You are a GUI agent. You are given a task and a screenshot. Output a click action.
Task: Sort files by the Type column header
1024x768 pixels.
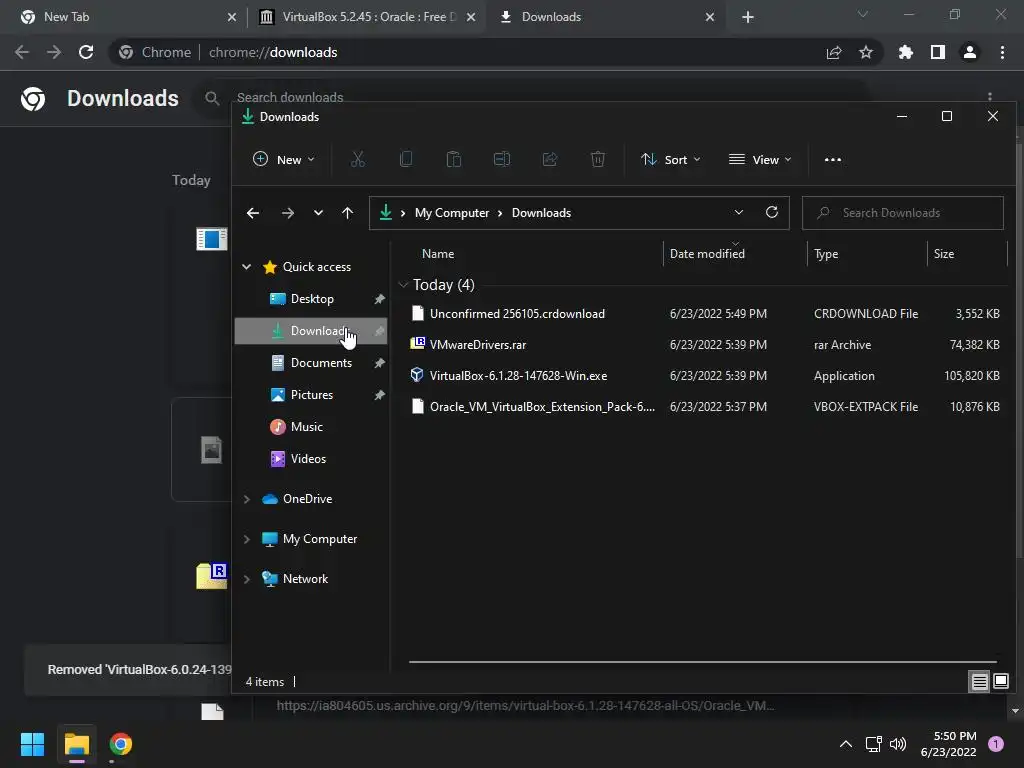(826, 253)
